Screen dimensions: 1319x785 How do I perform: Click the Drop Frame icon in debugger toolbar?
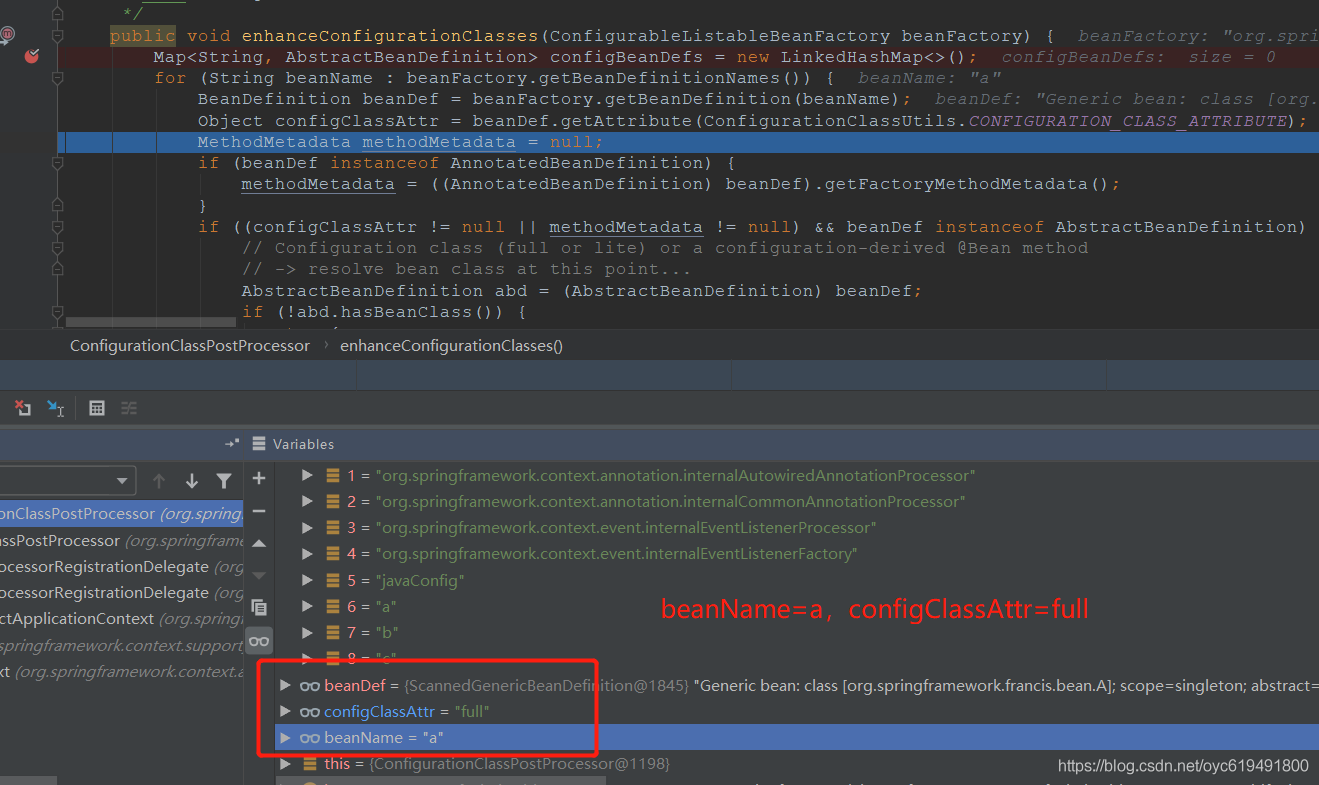pyautogui.click(x=22, y=408)
